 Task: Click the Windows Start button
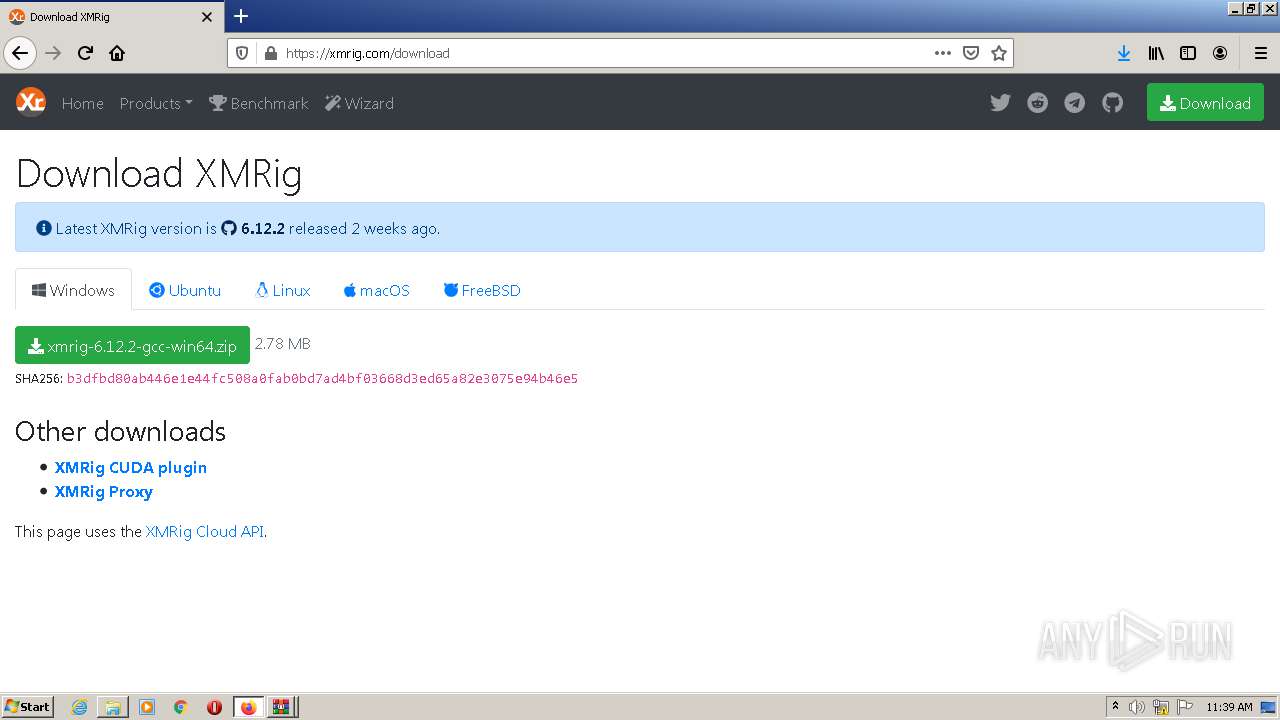[x=28, y=707]
